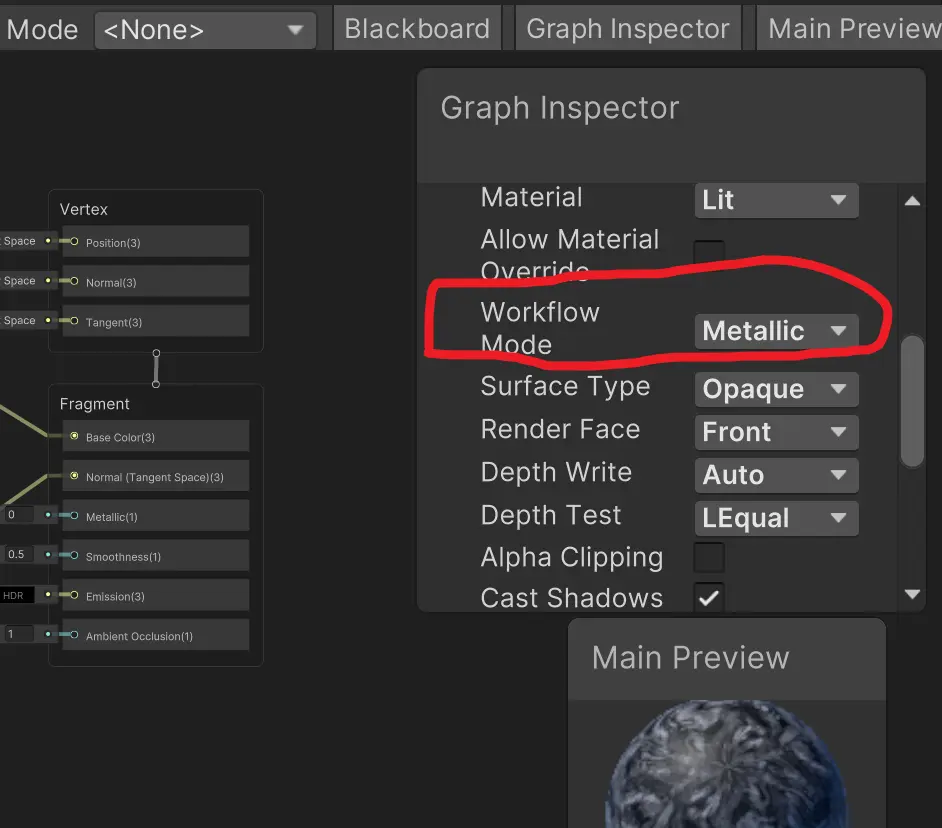The image size is (942, 828).
Task: Toggle the Graph Inspector toolbar button
Action: pyautogui.click(x=628, y=29)
